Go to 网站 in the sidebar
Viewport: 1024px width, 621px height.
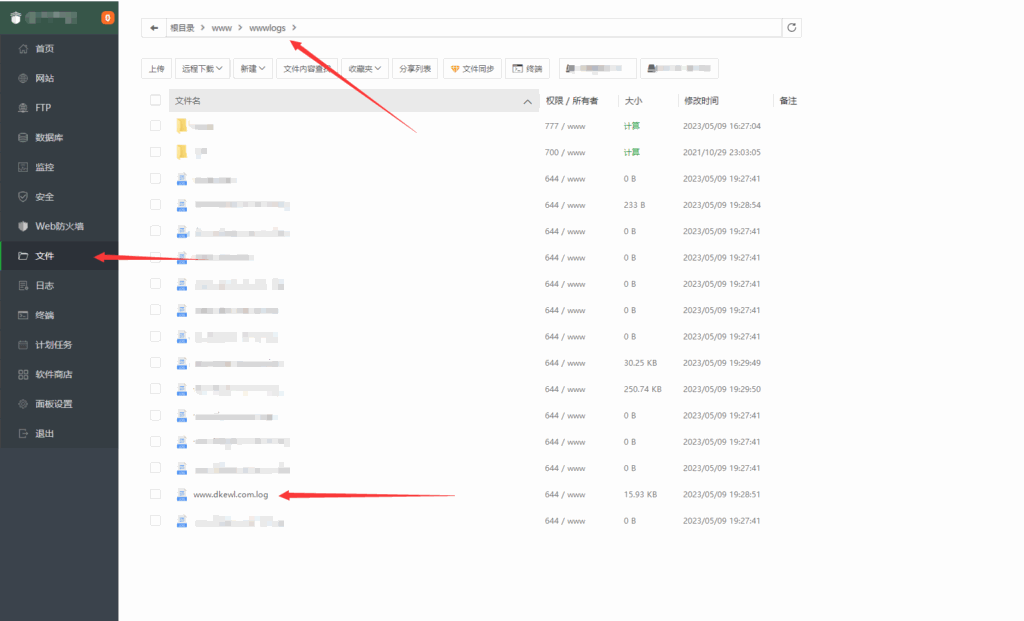pyautogui.click(x=44, y=78)
